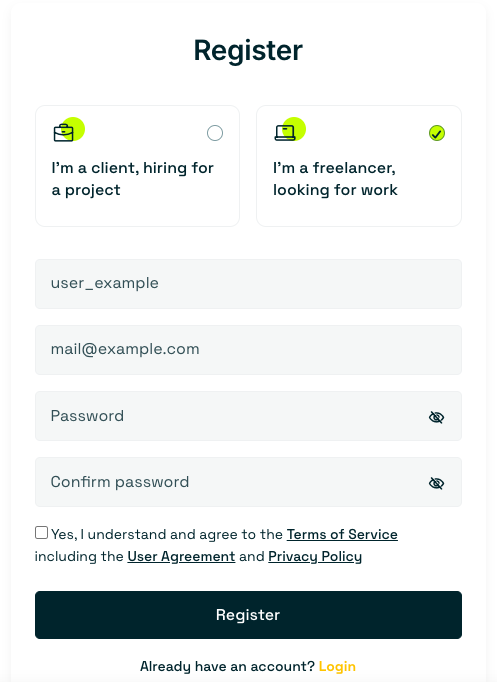The image size is (497, 682).
Task: Open the User Agreement link
Action: click(181, 556)
